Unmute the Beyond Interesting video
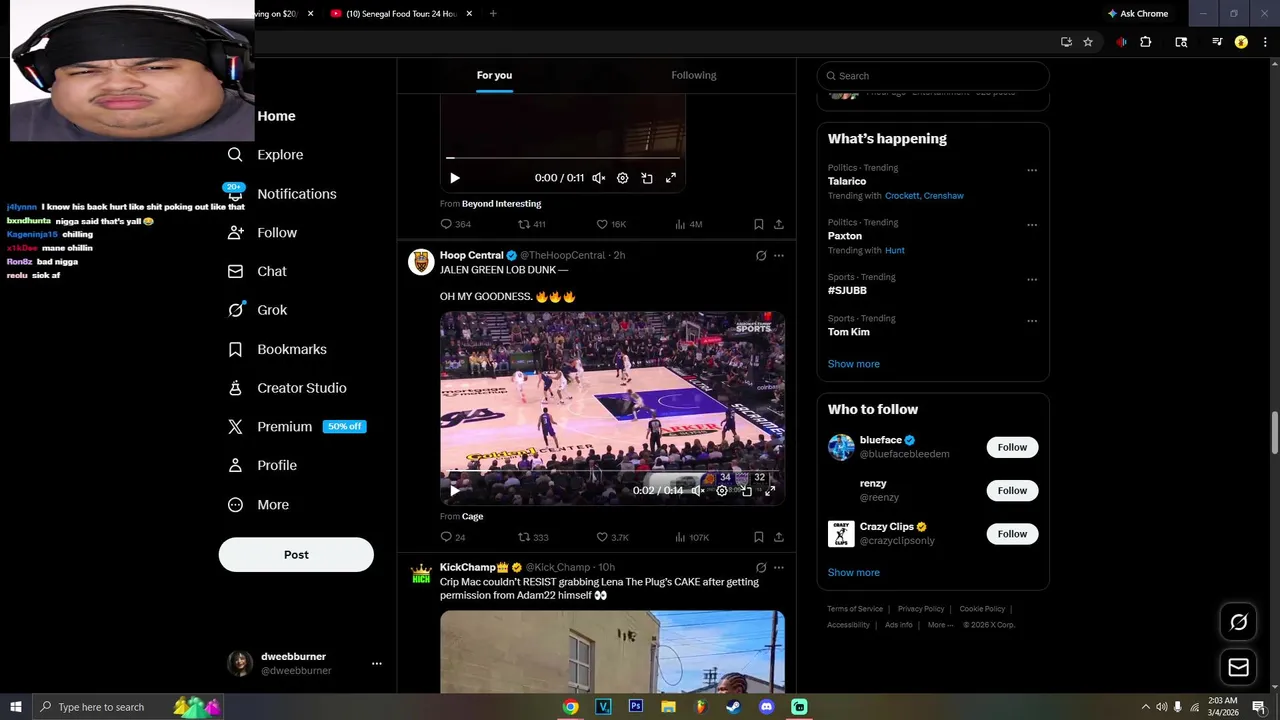Image resolution: width=1280 pixels, height=720 pixels. 598,178
